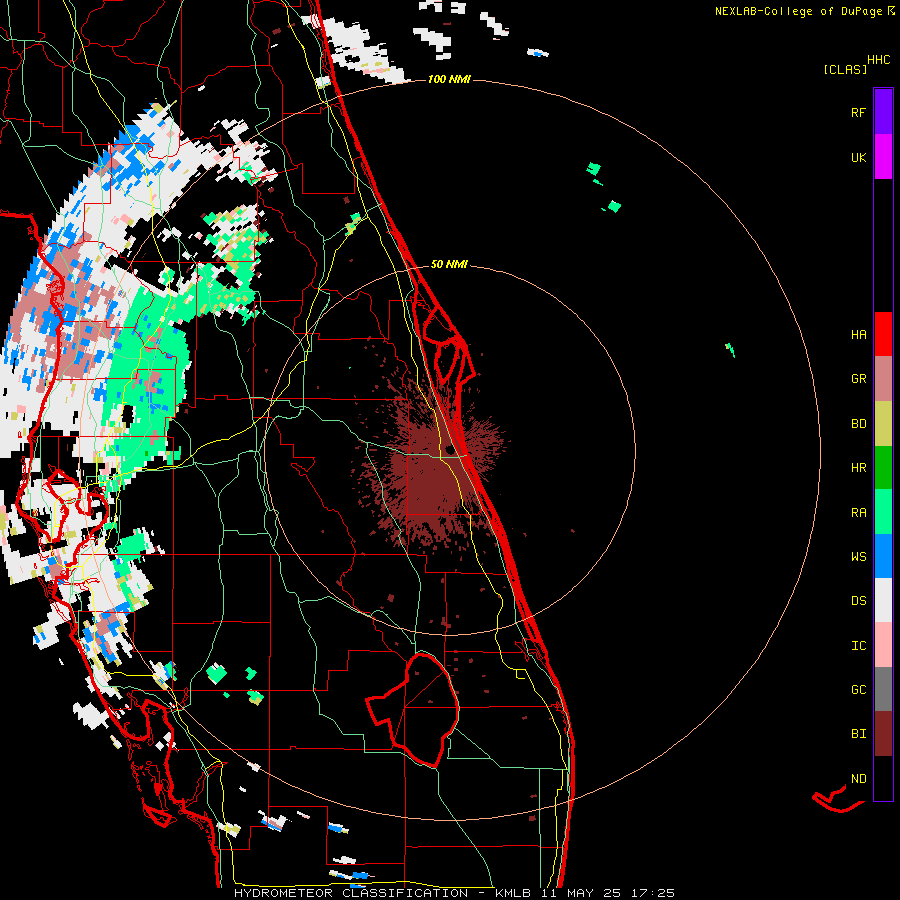Choose the WS blue legend swatch
Viewport: 900px width, 900px height.
[883, 556]
